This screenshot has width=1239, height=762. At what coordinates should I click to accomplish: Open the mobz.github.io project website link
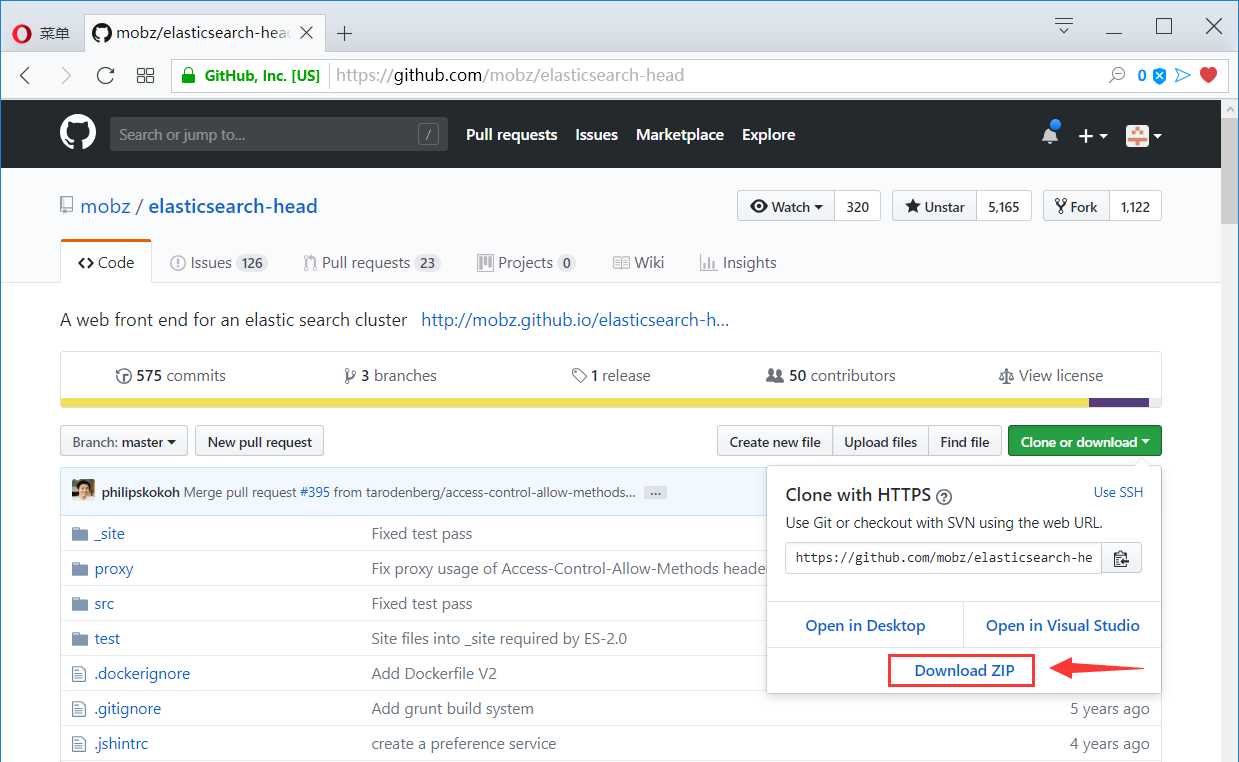(575, 320)
